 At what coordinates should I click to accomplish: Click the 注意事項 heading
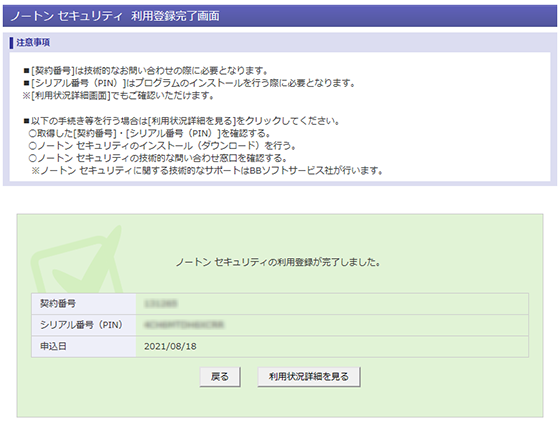pyautogui.click(x=33, y=42)
